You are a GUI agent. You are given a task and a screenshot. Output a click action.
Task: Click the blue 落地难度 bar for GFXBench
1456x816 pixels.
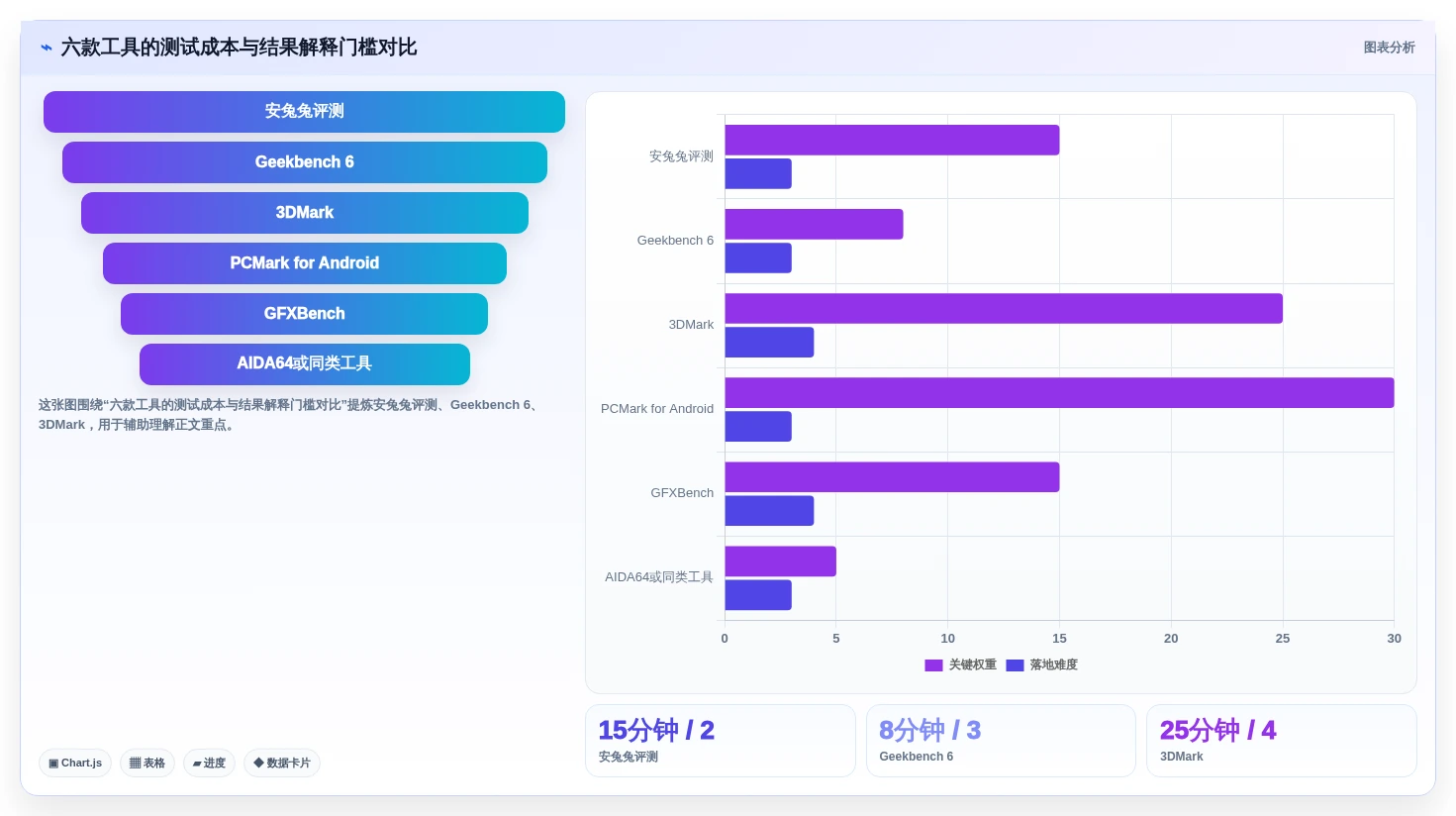pyautogui.click(x=769, y=511)
